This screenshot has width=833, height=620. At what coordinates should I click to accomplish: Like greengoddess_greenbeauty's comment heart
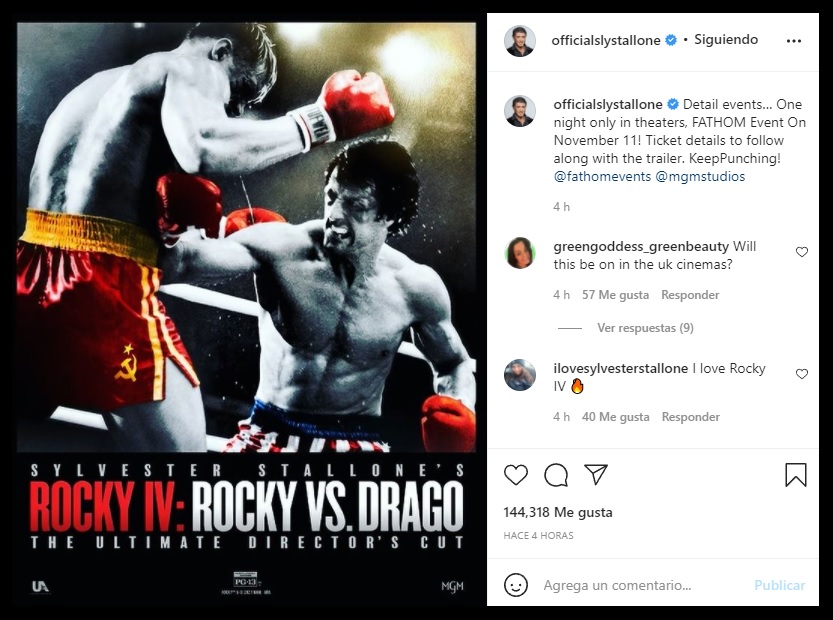(x=802, y=252)
